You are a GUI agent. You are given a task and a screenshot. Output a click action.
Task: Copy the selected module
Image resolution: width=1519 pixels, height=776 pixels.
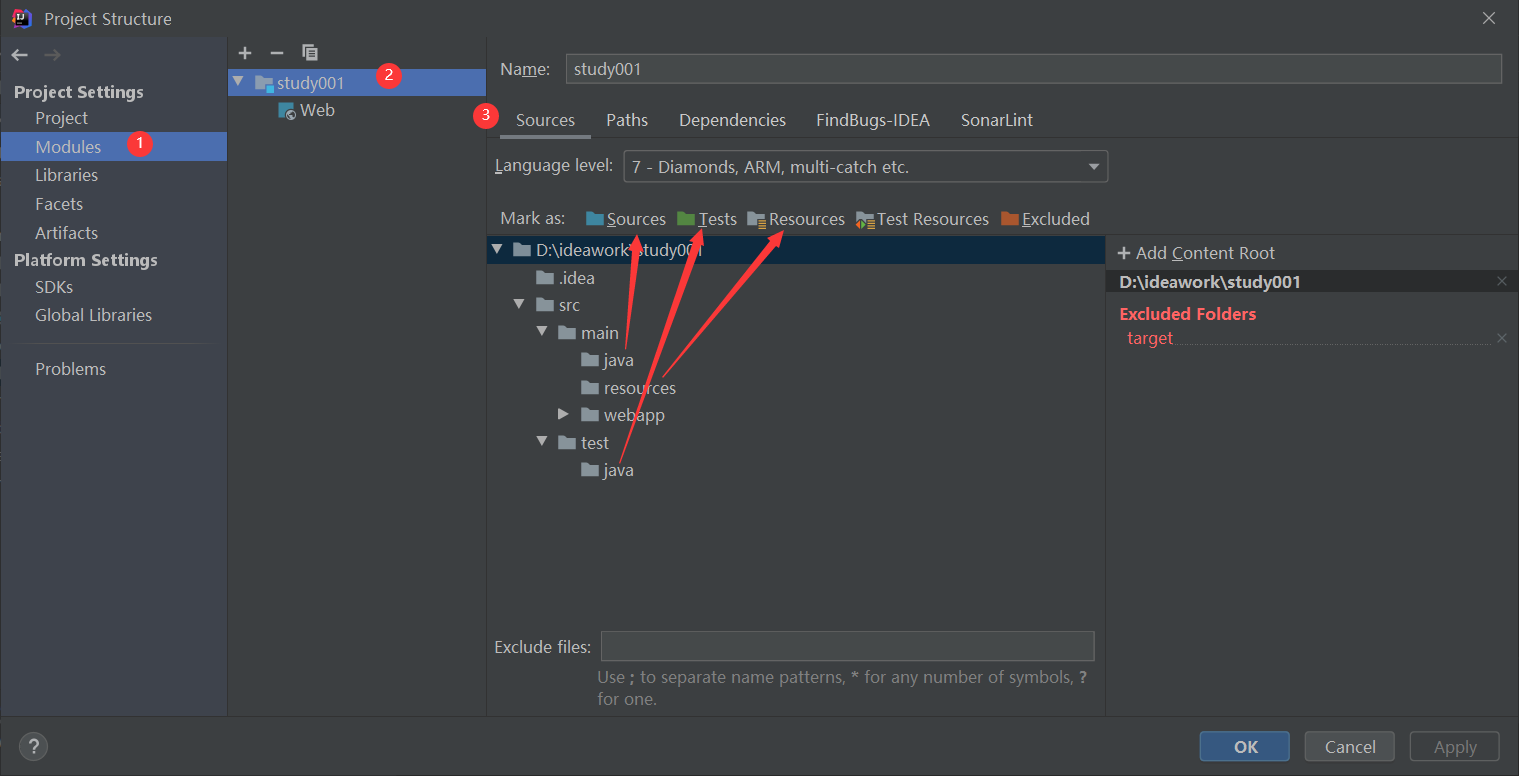[310, 52]
